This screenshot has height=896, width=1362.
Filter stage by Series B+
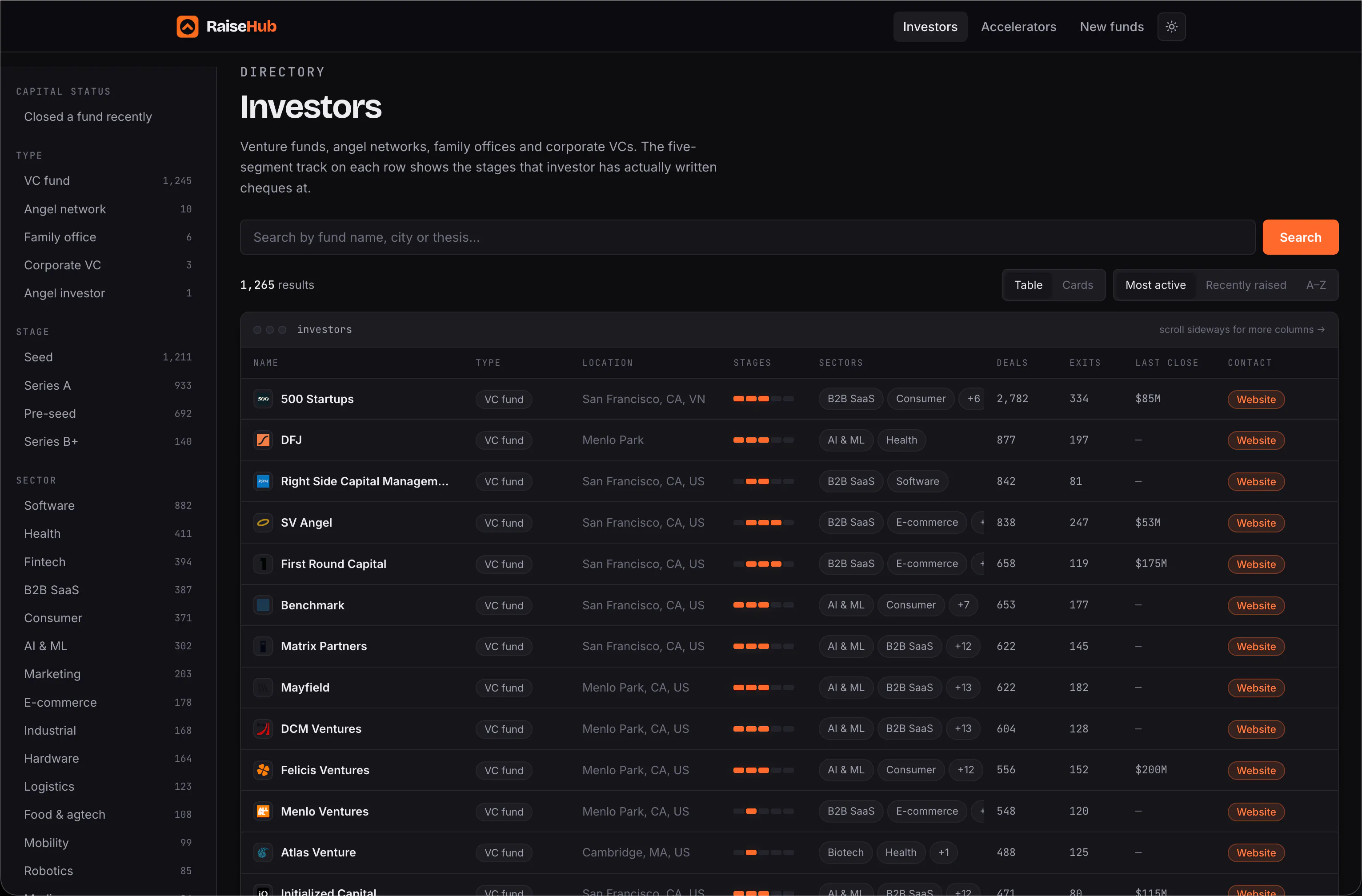[x=108, y=441]
